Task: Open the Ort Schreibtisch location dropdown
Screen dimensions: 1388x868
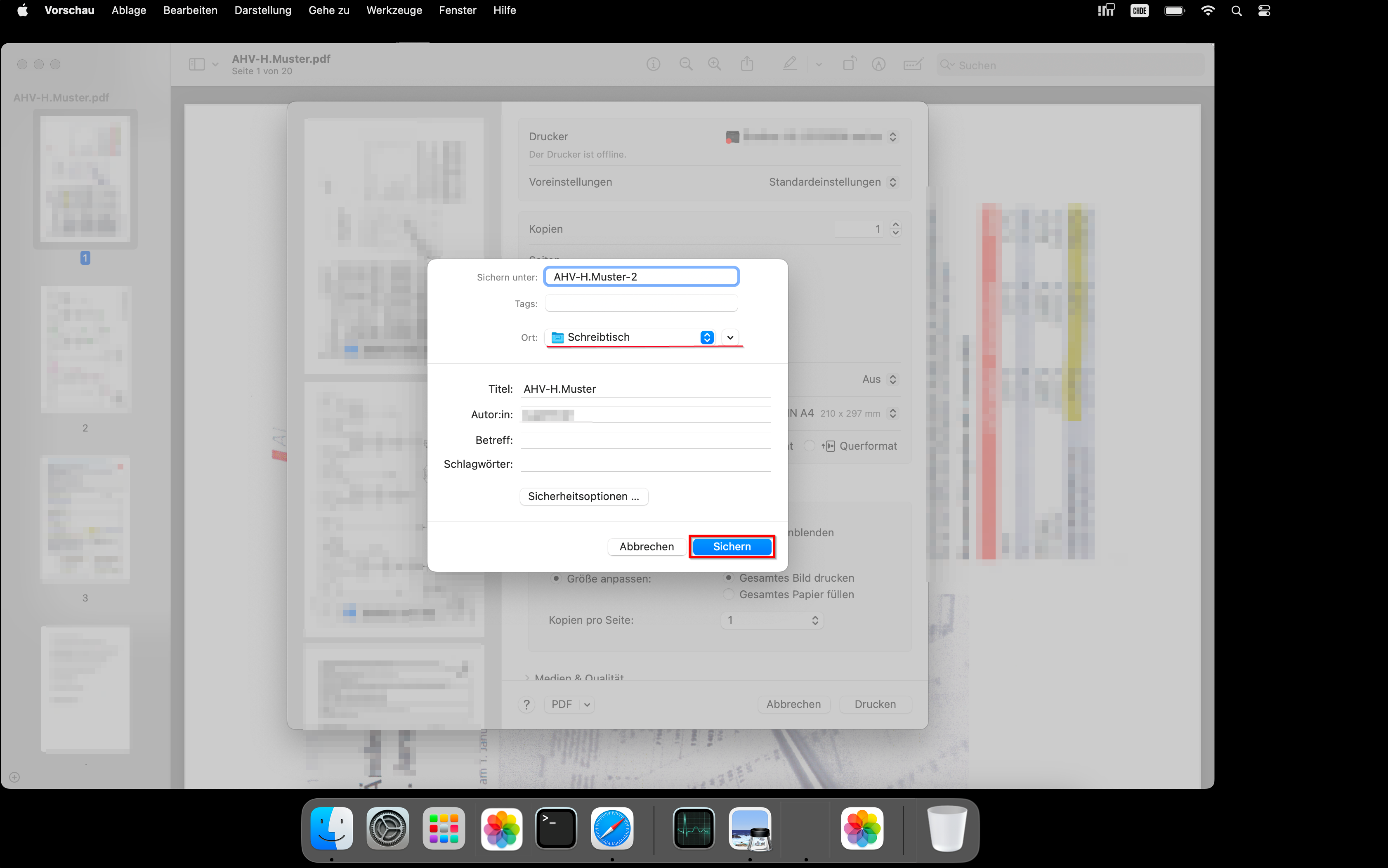Action: click(631, 337)
